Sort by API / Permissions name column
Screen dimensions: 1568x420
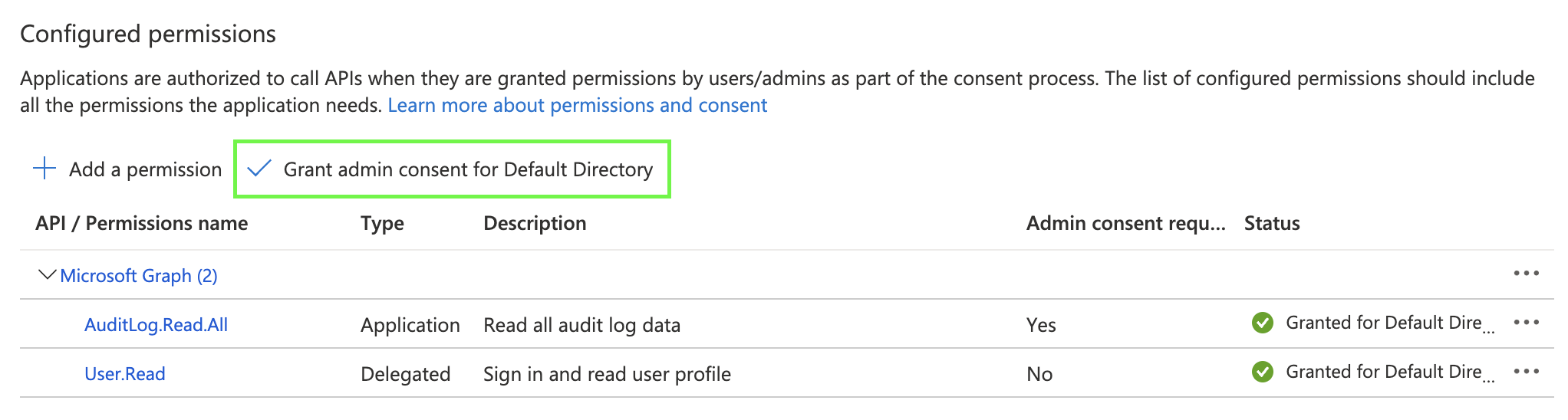pos(142,223)
